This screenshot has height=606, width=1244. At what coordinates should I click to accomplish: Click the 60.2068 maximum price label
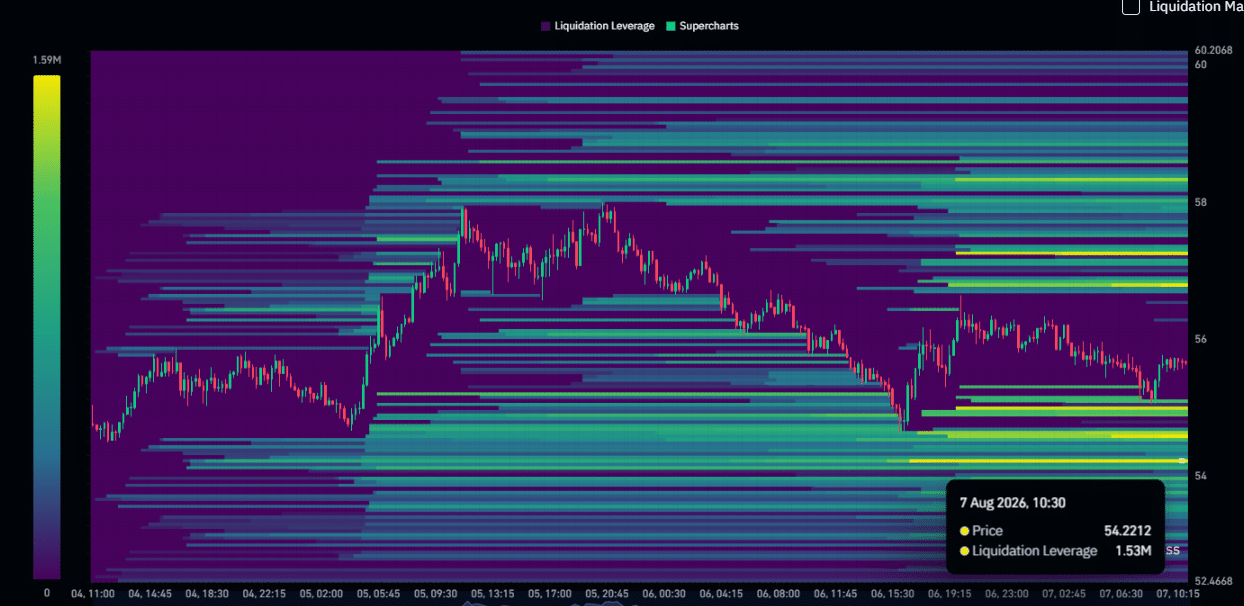[x=1213, y=50]
